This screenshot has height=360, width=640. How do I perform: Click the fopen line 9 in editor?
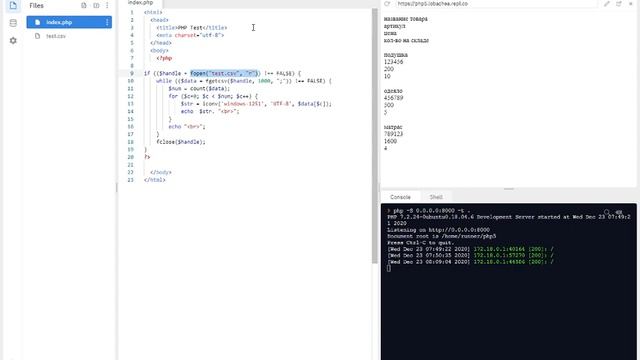pyautogui.click(x=222, y=73)
